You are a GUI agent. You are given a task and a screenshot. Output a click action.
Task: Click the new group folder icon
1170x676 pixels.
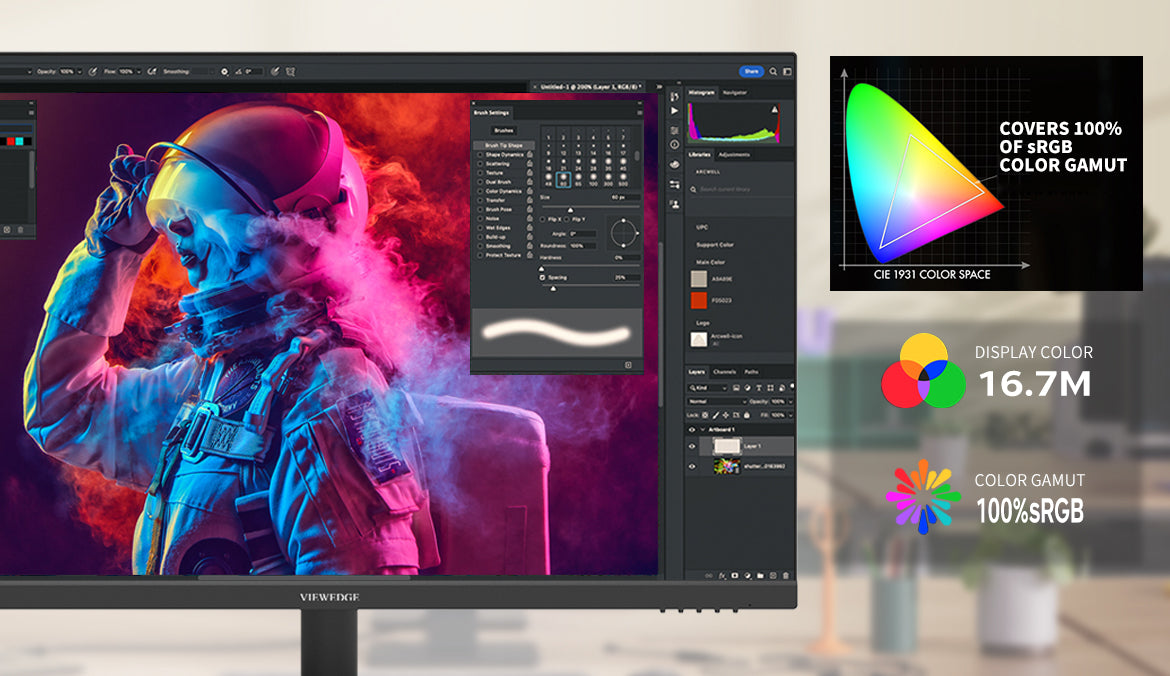760,576
